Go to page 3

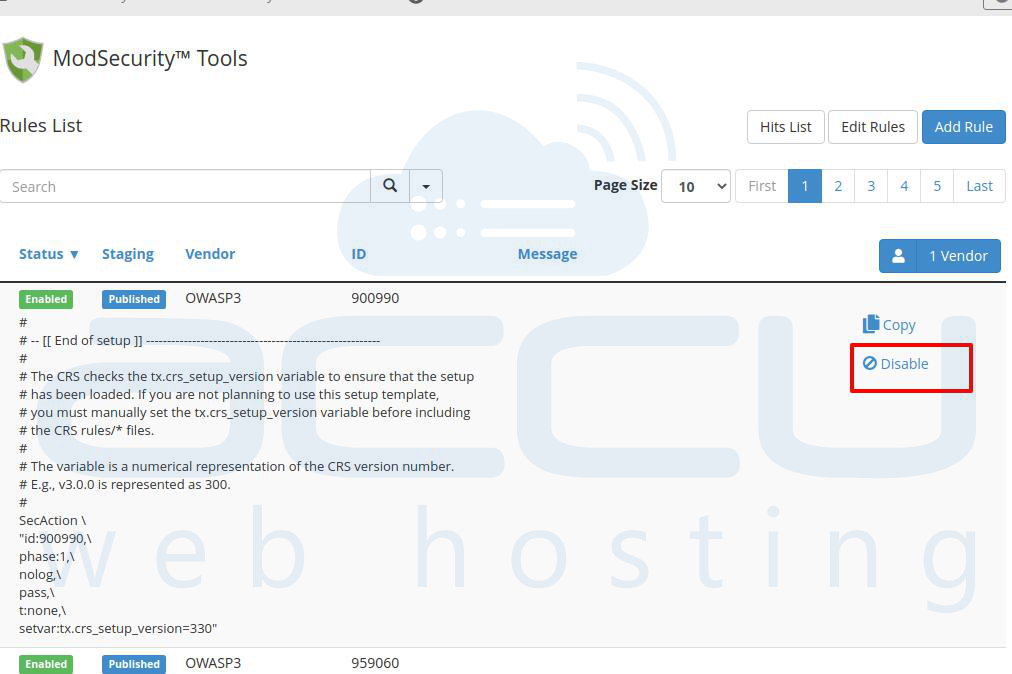point(871,186)
